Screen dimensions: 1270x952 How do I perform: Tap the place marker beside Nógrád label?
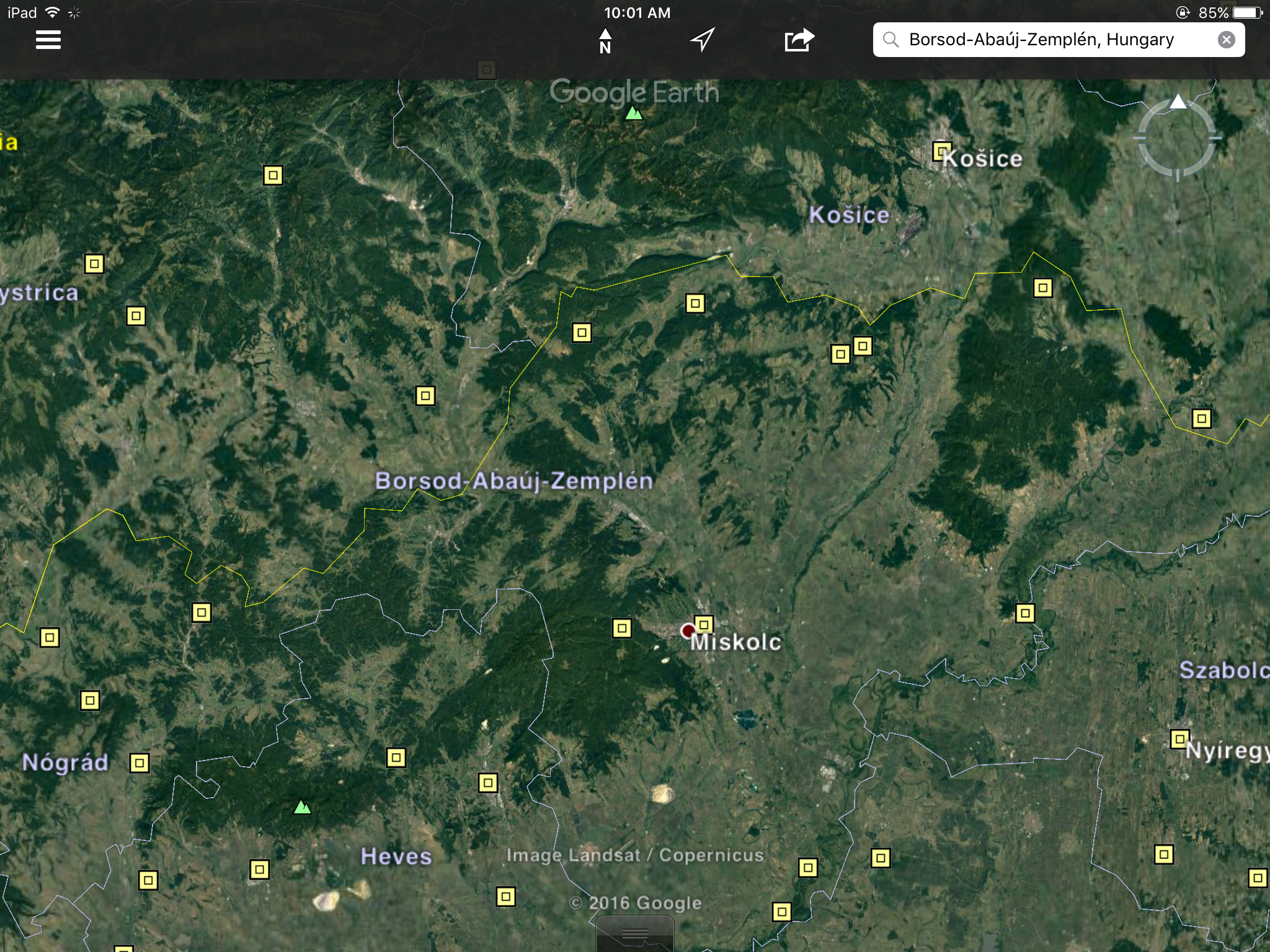click(140, 762)
